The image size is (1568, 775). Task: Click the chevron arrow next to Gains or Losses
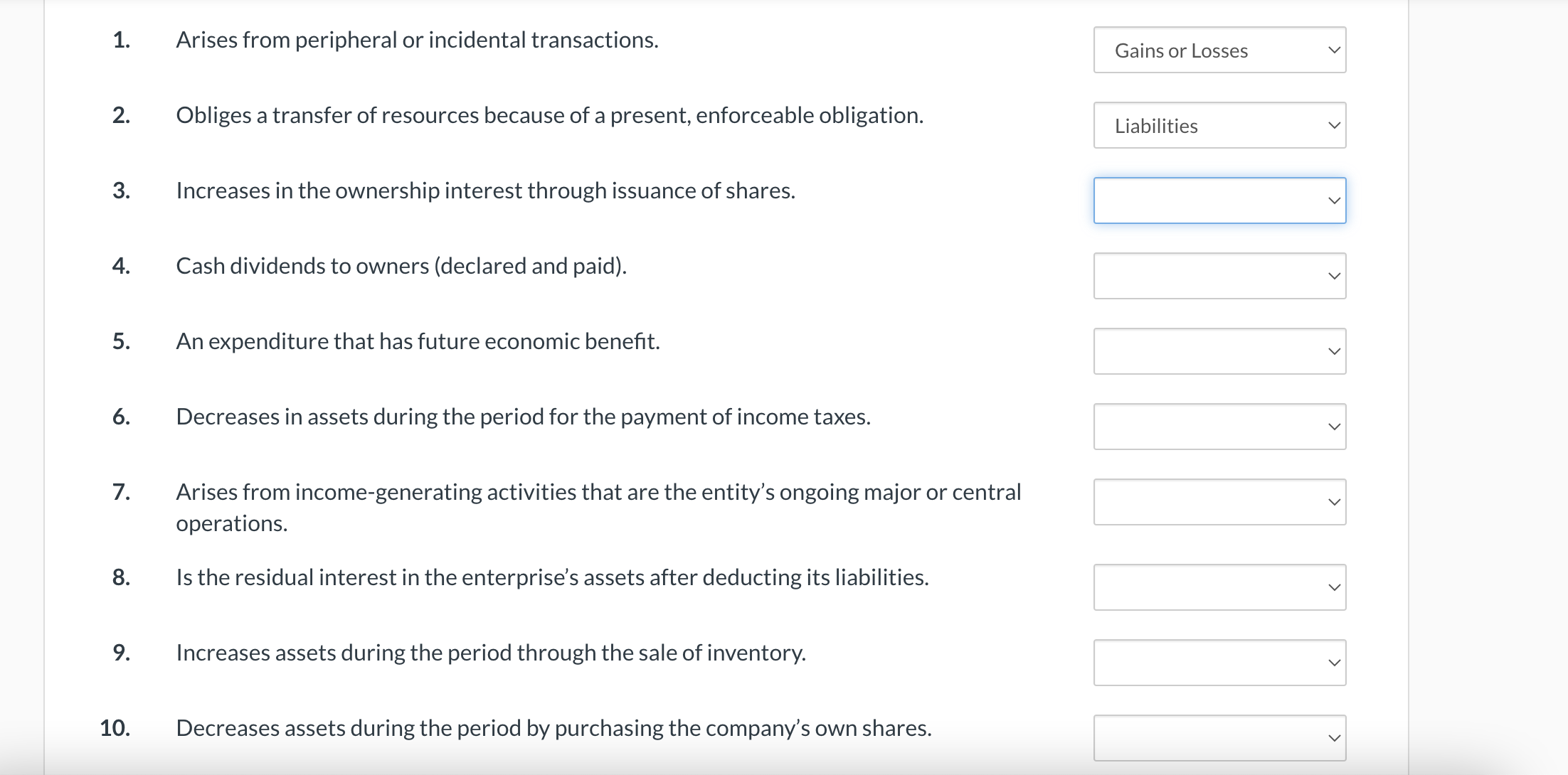(x=1336, y=50)
